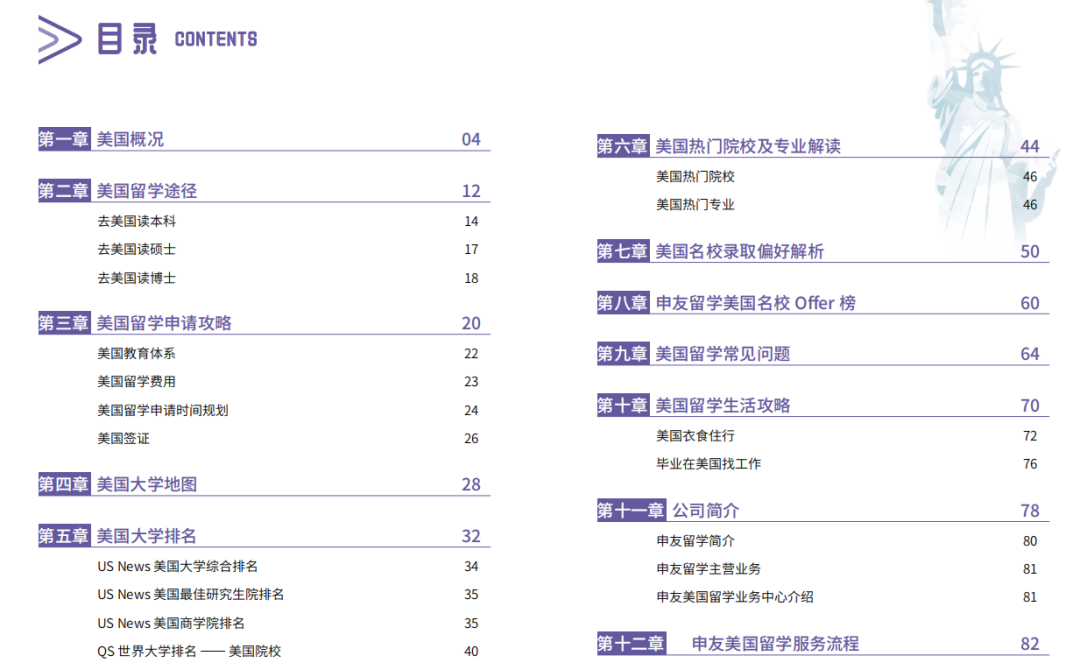Click page number 82 beside chapter twelve
Screen dimensions: 1080x670
coord(1030,644)
